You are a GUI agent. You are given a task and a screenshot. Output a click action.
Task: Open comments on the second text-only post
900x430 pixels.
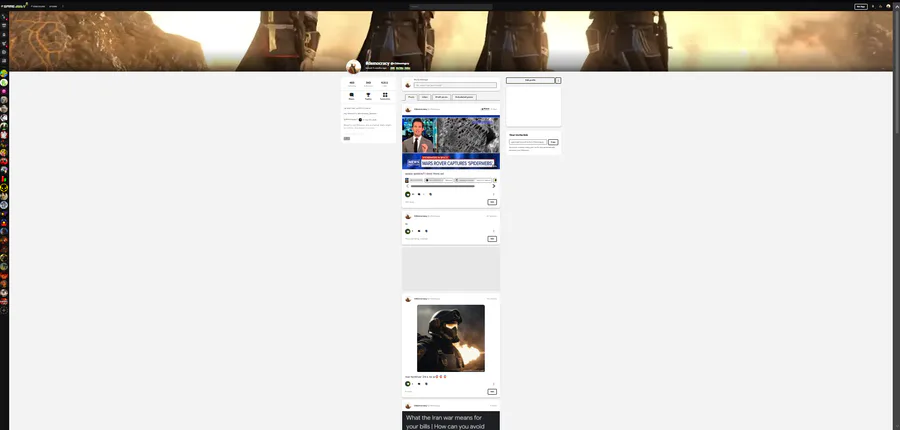[x=418, y=231]
